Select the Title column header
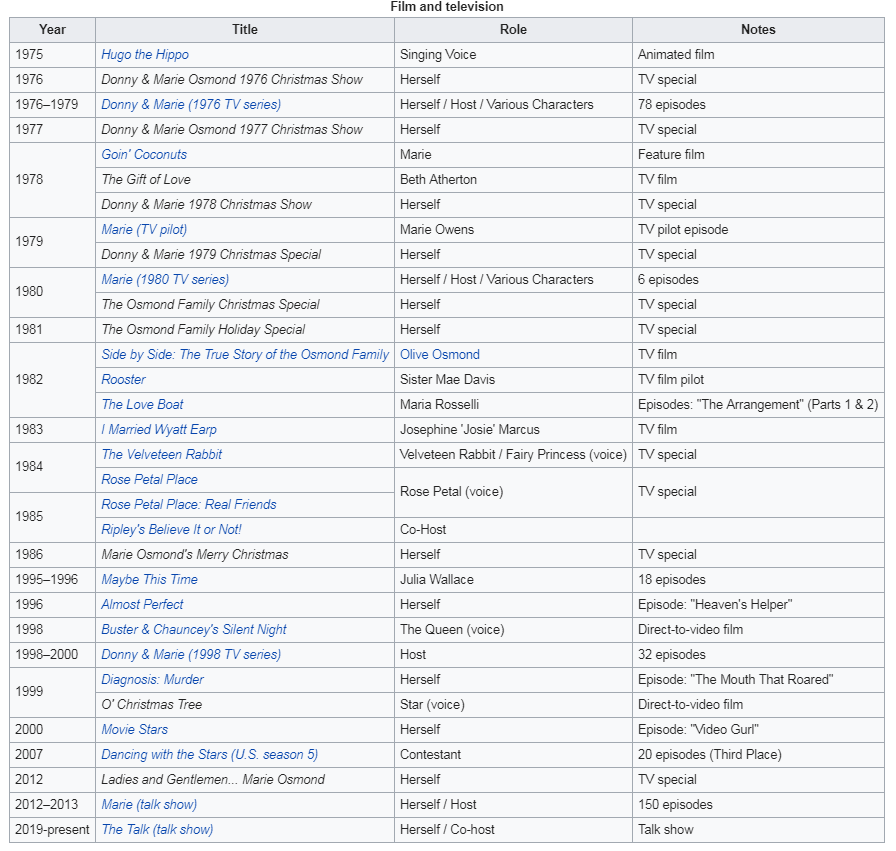The image size is (896, 851). (245, 30)
